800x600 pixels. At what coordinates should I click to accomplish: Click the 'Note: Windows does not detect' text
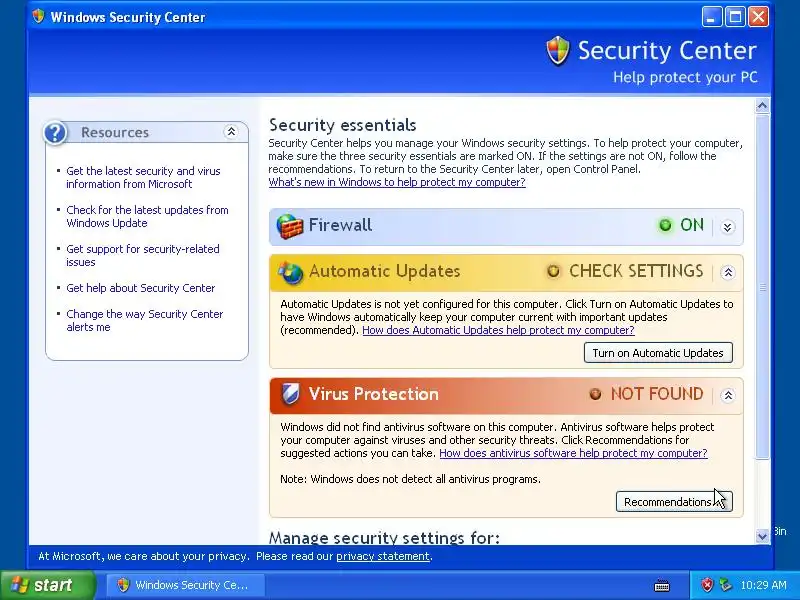[x=410, y=479]
